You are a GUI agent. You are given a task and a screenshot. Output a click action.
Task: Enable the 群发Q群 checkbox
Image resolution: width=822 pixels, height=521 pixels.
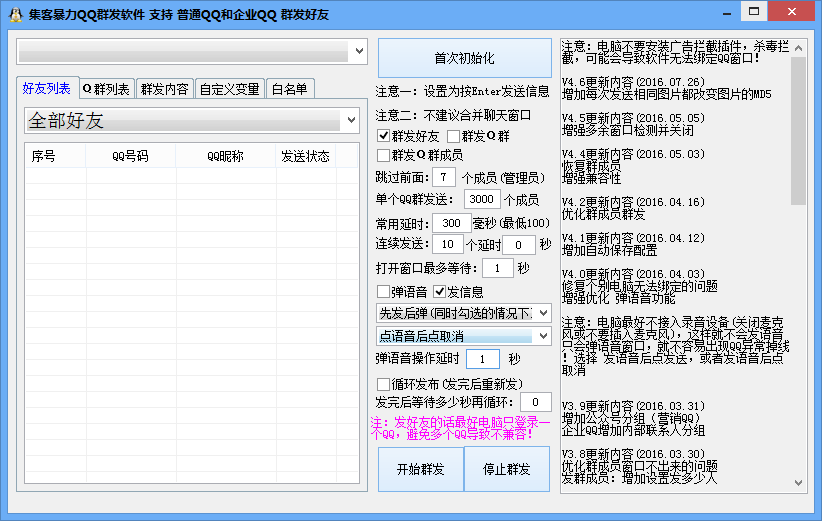tap(454, 136)
